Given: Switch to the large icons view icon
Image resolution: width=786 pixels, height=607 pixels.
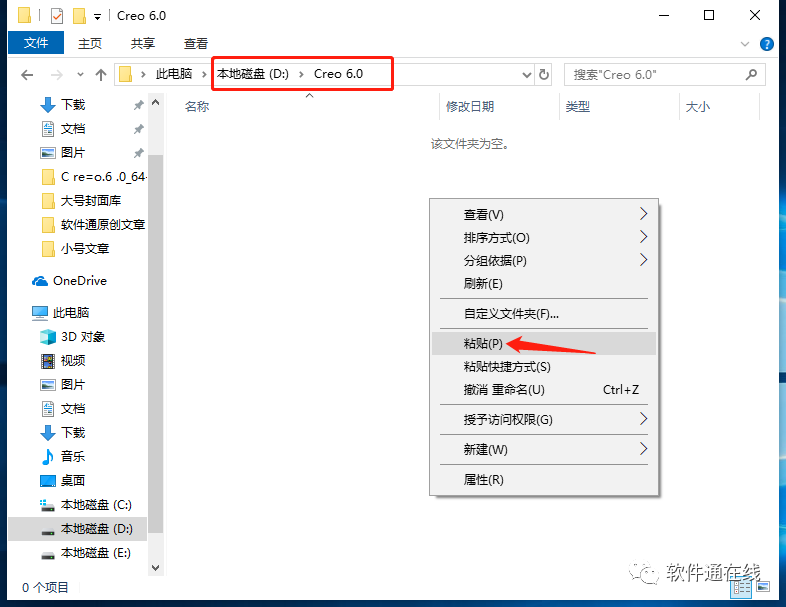Looking at the screenshot, I should click(763, 586).
